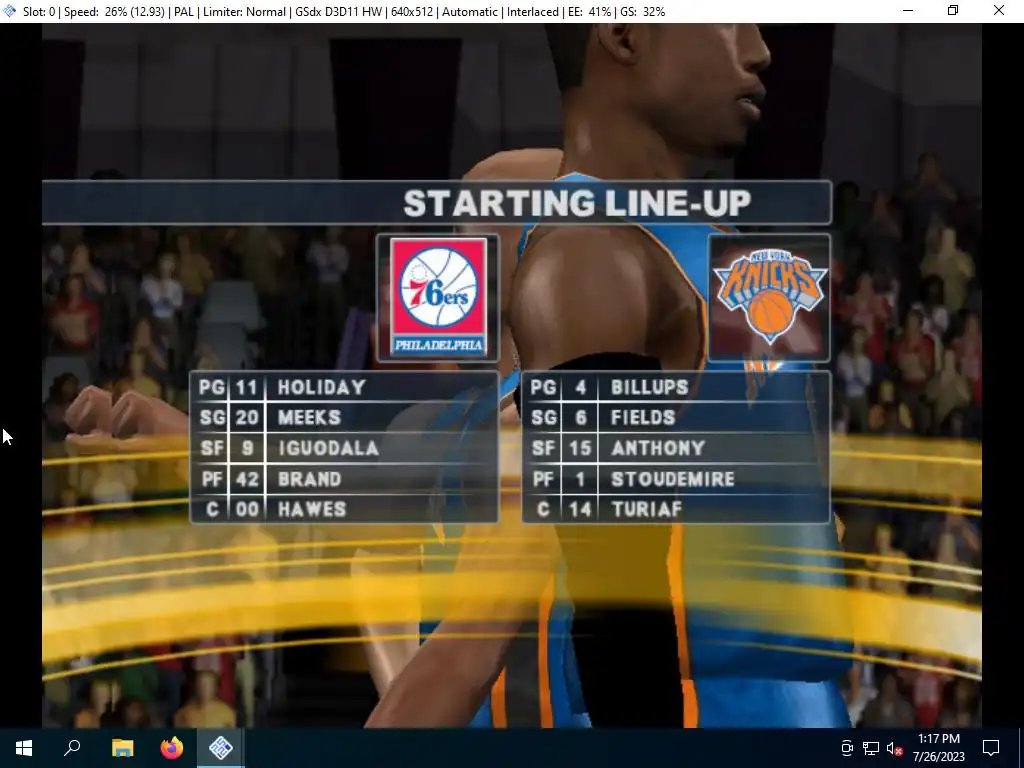Click the STARTING LINE-UP heading

[x=577, y=203]
